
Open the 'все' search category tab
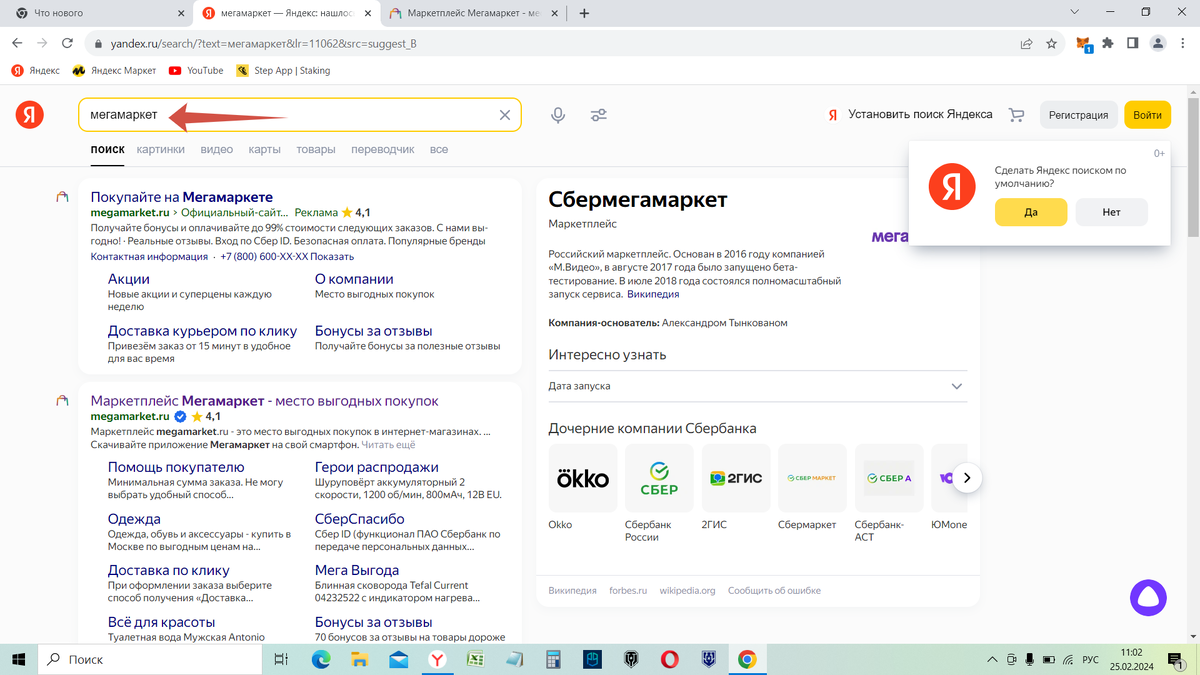(439, 150)
